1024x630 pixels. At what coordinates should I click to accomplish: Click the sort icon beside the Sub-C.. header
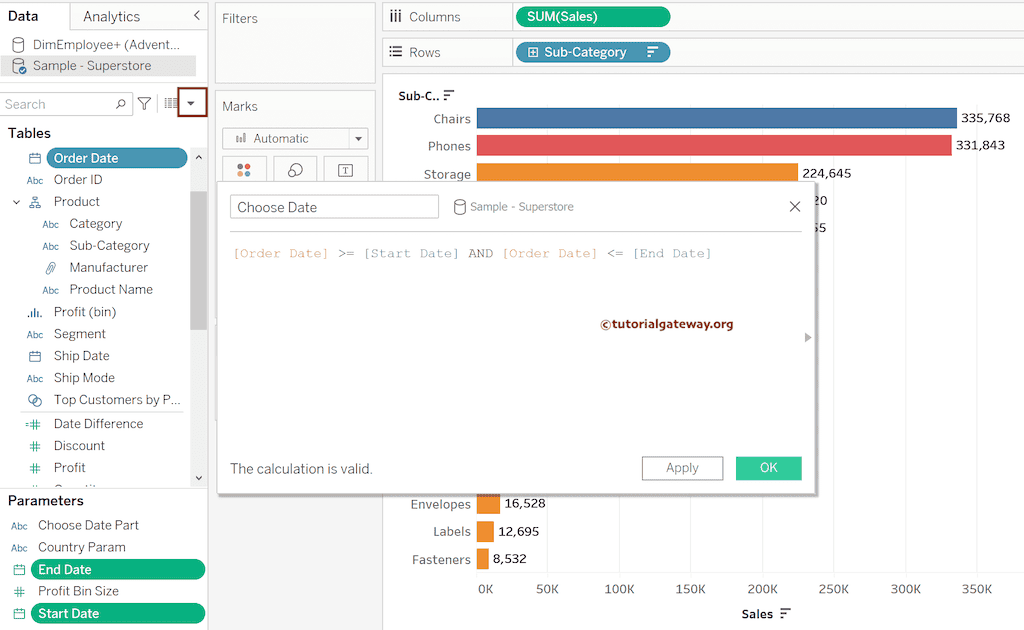pyautogui.click(x=448, y=95)
